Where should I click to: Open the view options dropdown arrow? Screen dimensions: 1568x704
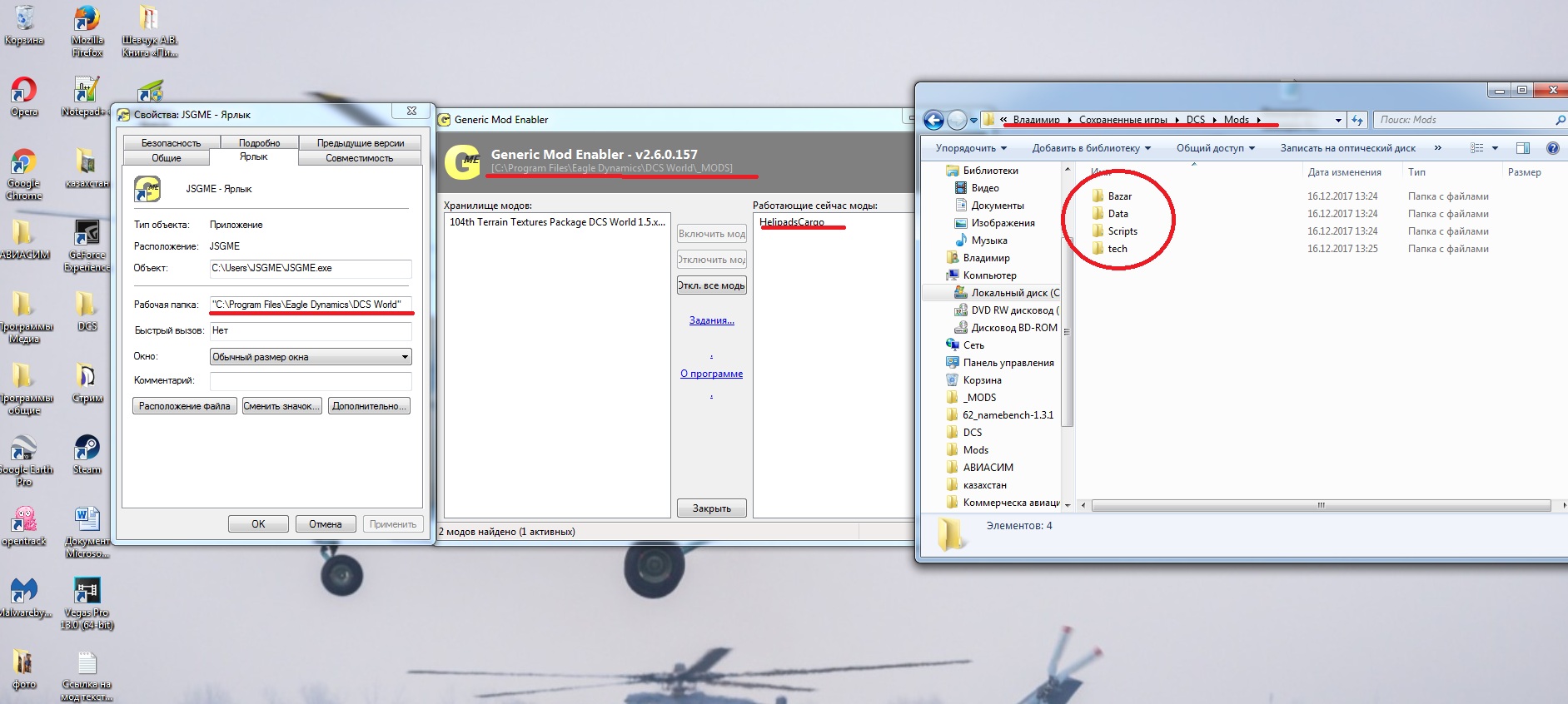point(1496,148)
